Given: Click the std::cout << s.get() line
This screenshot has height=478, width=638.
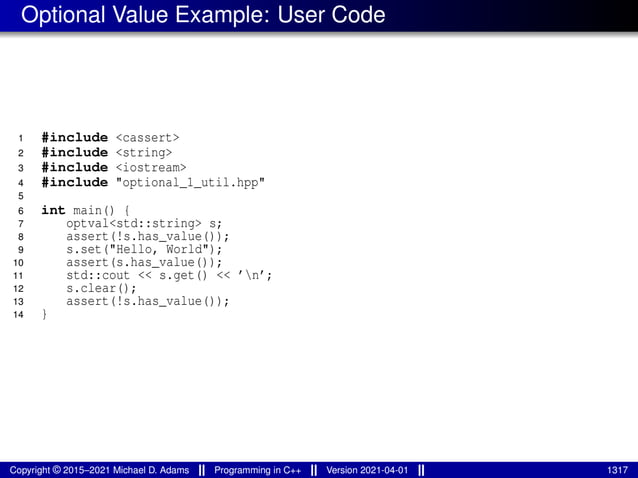Looking at the screenshot, I should point(169,275).
